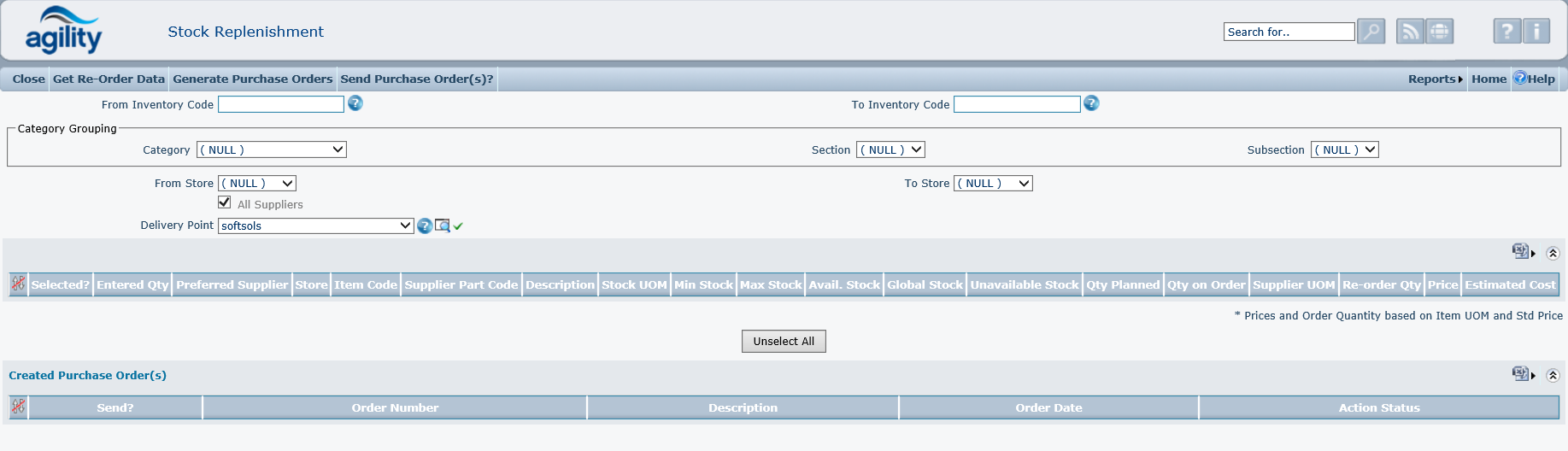Viewport: 1568px width, 451px height.
Task: Click Get Re-Order Data in the menu
Action: coord(109,79)
